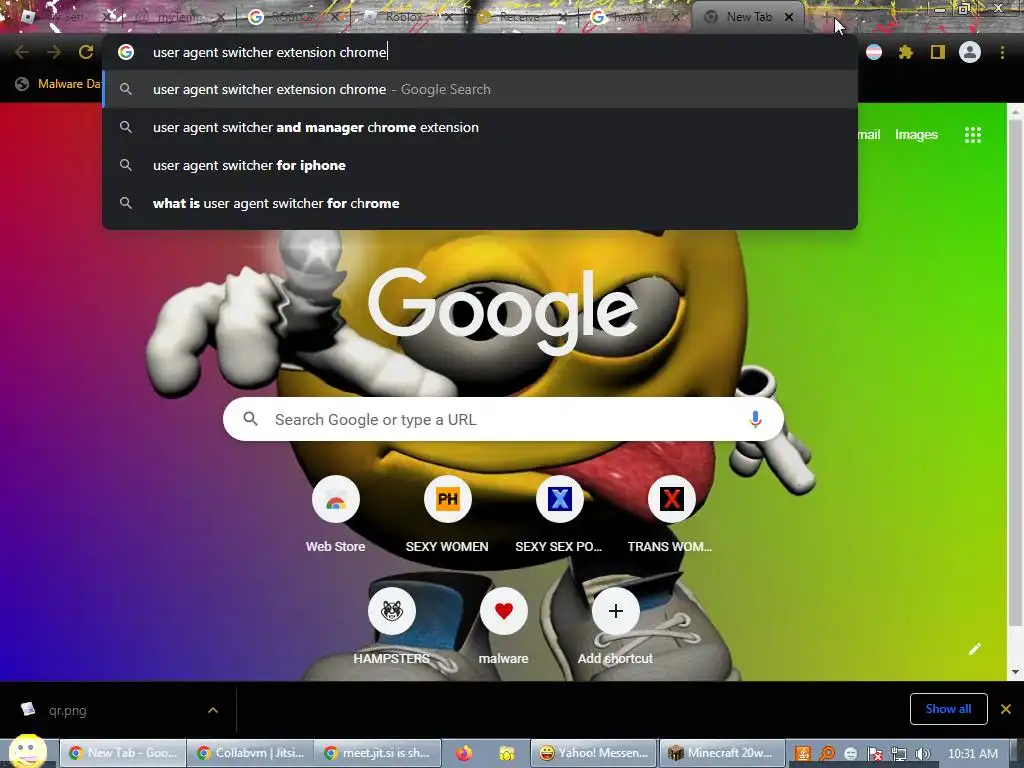Screen dimensions: 1024x768
Task: Click the taskbar clock showing 10:31 AM
Action: pos(972,754)
